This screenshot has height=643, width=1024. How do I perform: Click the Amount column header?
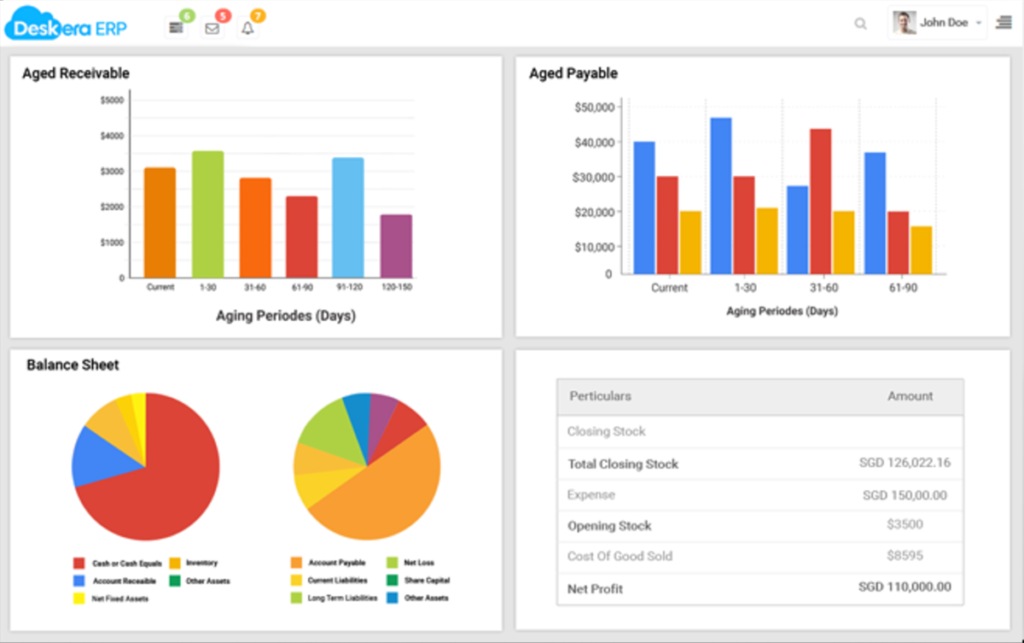909,396
